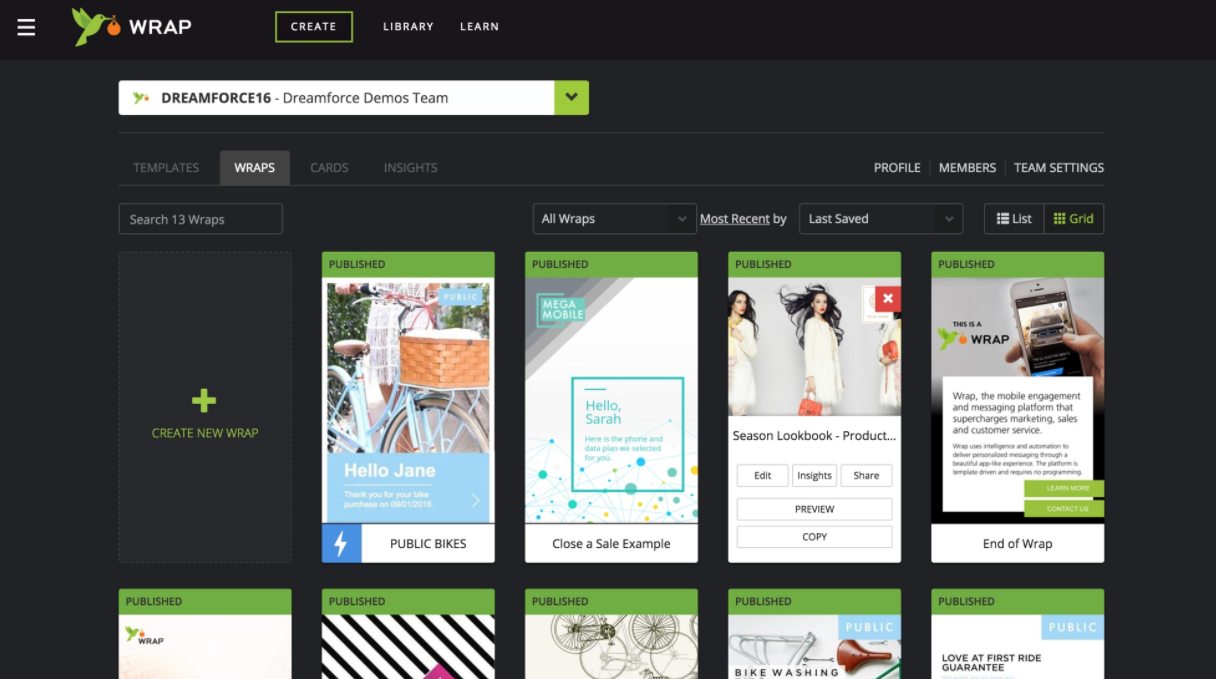This screenshot has width=1216, height=679.
Task: Click the Season Lookbook - Product title
Action: click(814, 436)
